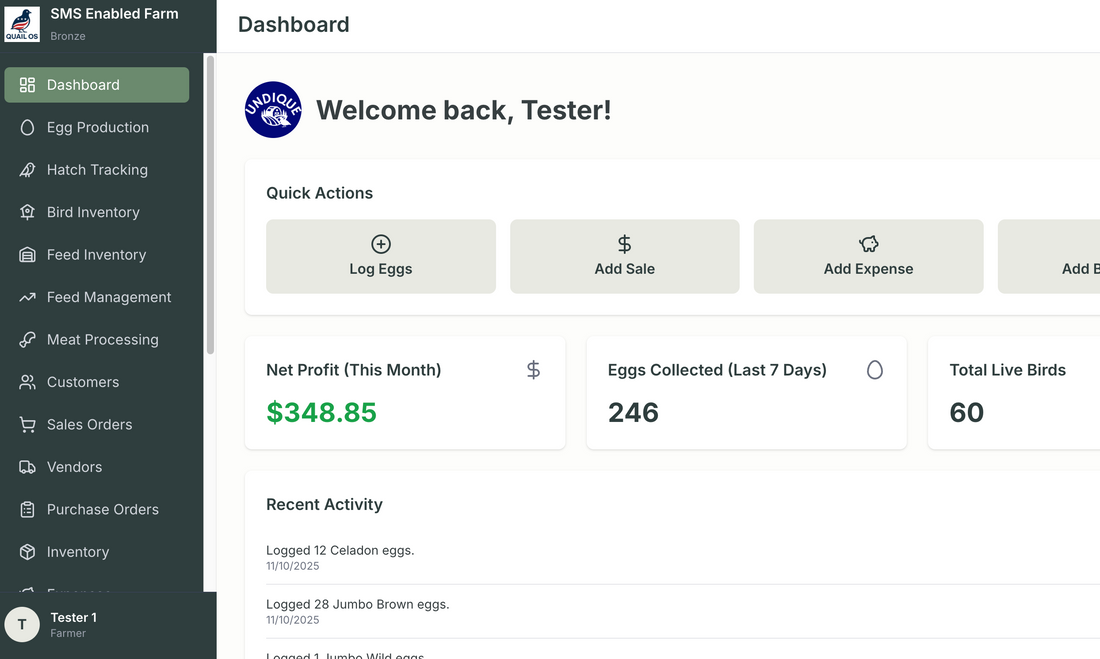Select Inventory in the sidebar
1100x659 pixels.
pos(78,552)
